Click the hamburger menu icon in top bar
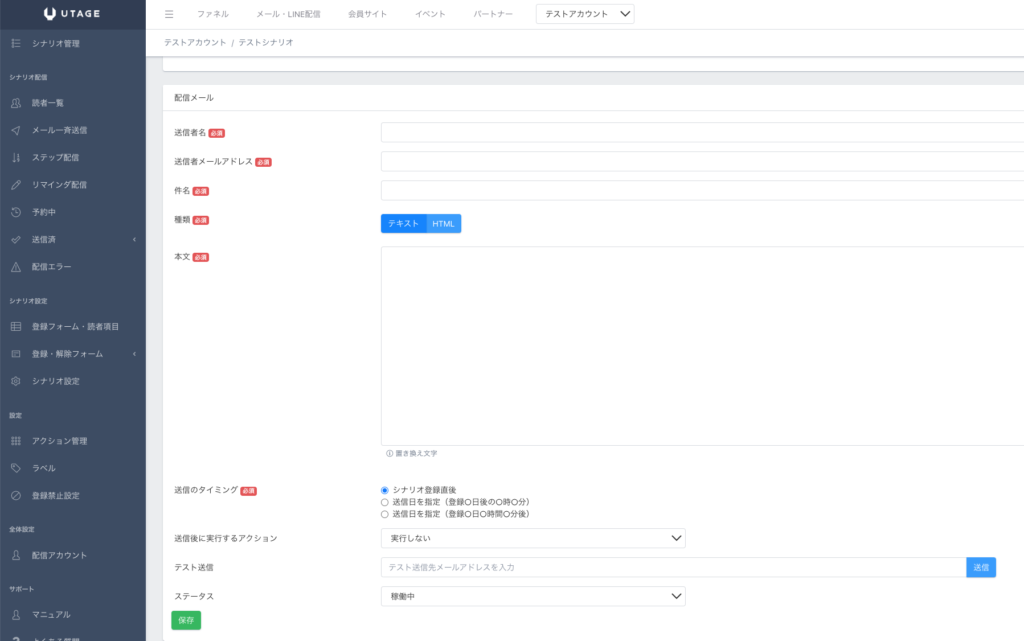Image resolution: width=1024 pixels, height=641 pixels. 169,14
